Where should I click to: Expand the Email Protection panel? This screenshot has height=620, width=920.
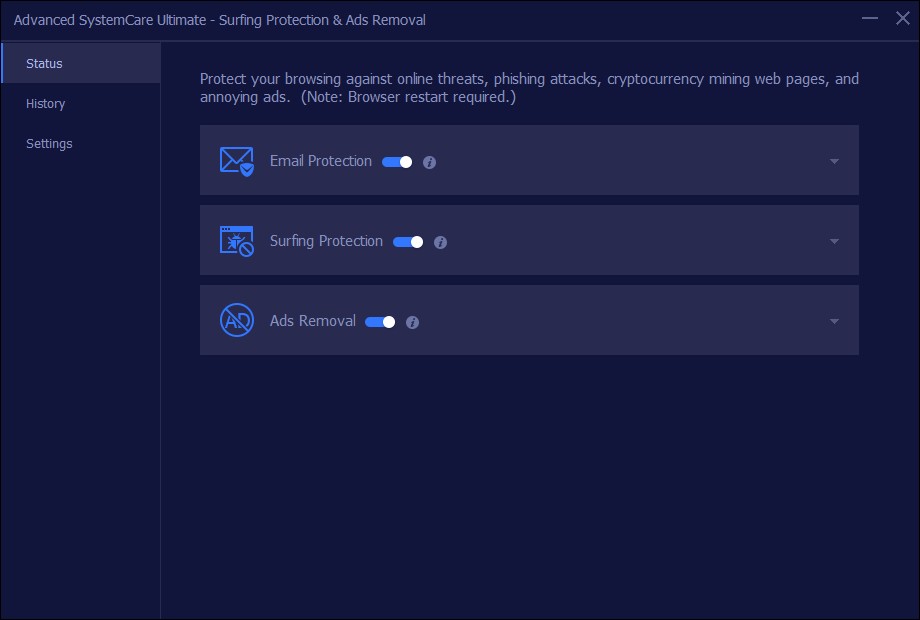coord(833,160)
